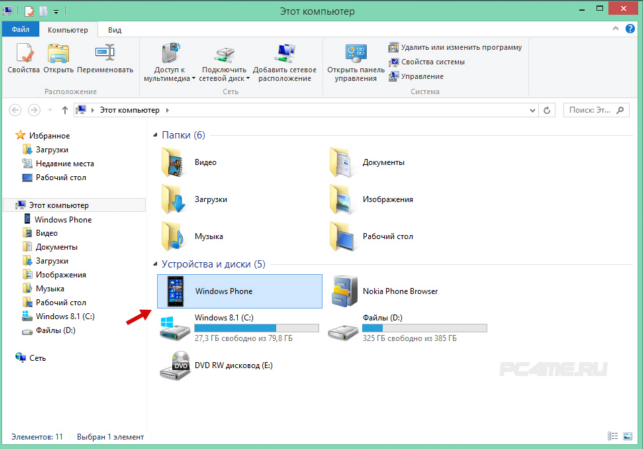Switch to large icons view in status bar
Screen dimensions: 643x449
628,436
